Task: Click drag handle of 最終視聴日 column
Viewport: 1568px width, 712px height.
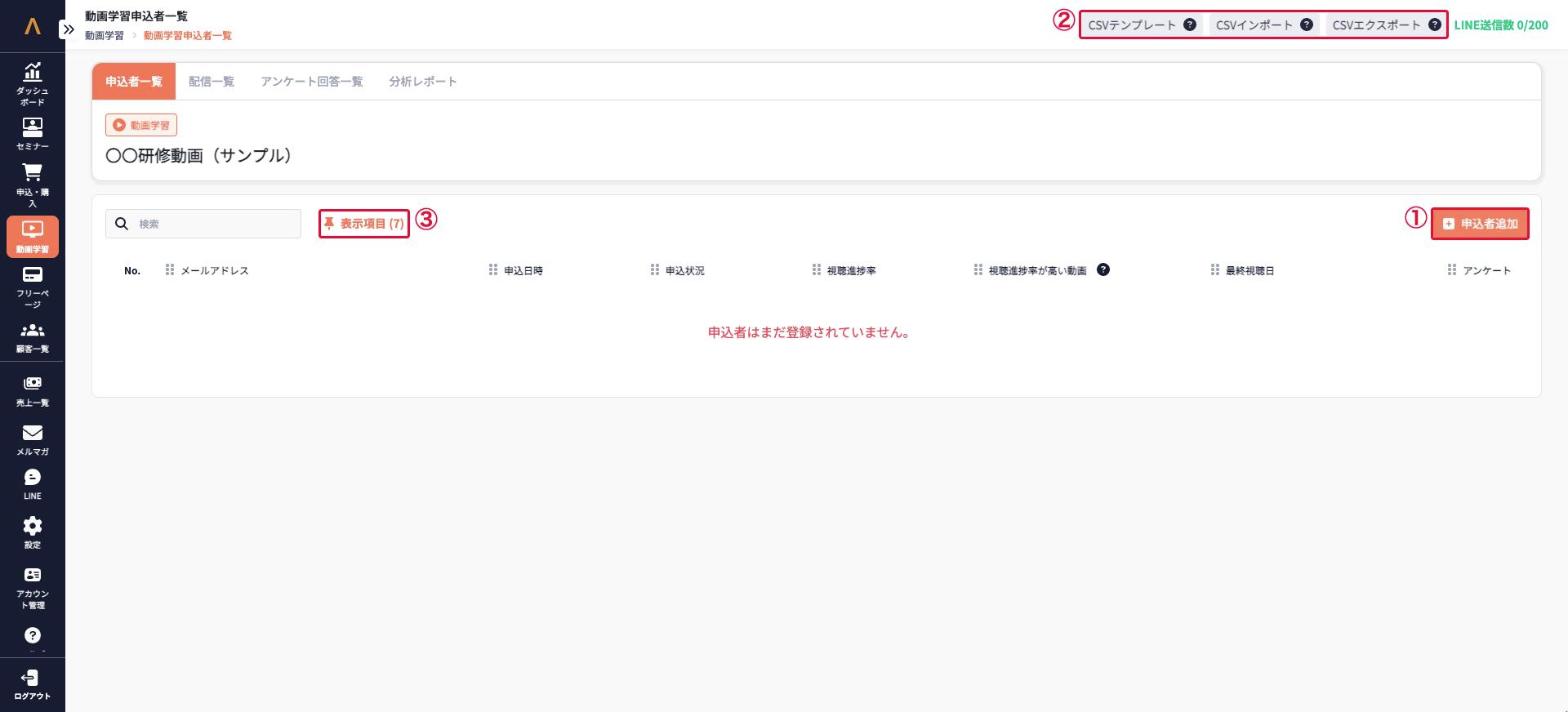Action: (x=1215, y=270)
